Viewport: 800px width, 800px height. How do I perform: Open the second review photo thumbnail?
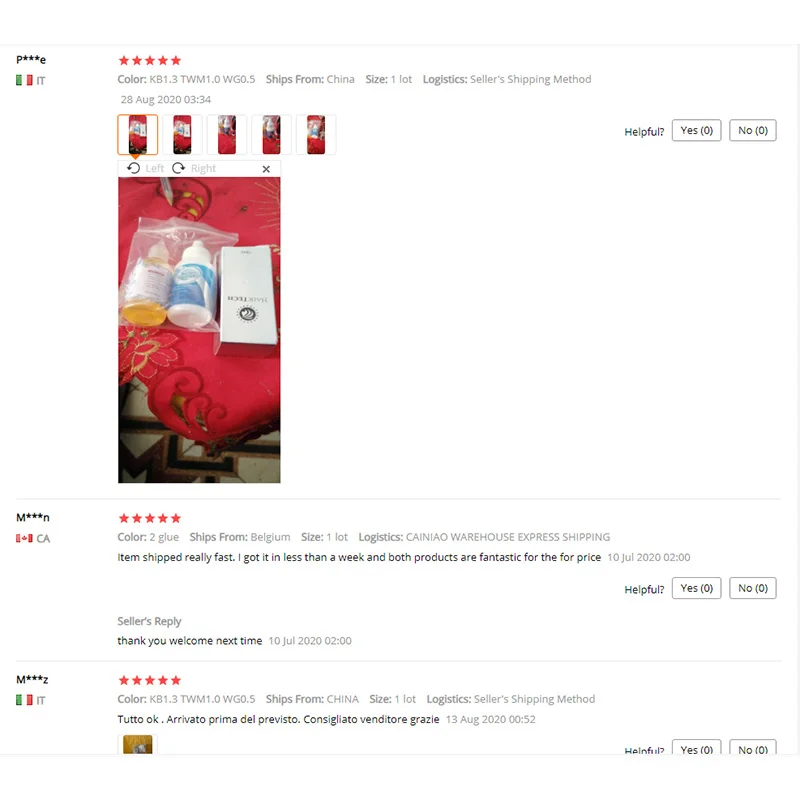coord(182,135)
